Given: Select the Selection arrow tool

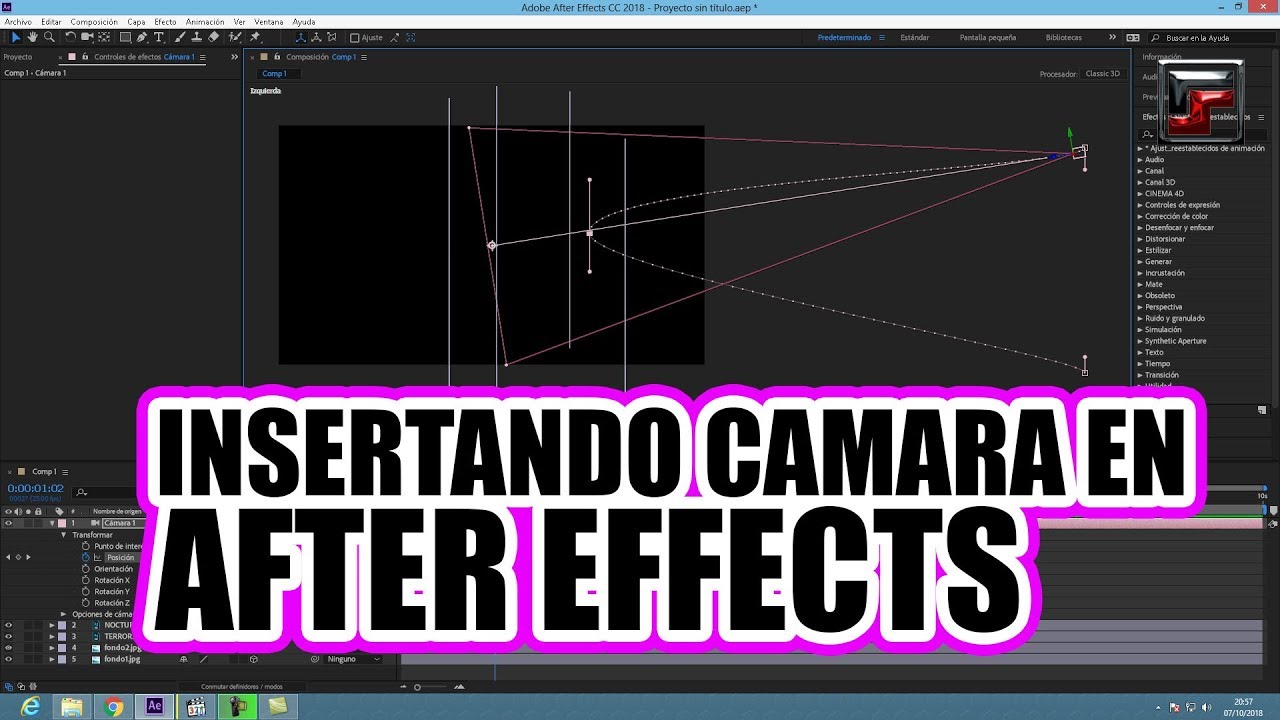Looking at the screenshot, I should coord(16,37).
